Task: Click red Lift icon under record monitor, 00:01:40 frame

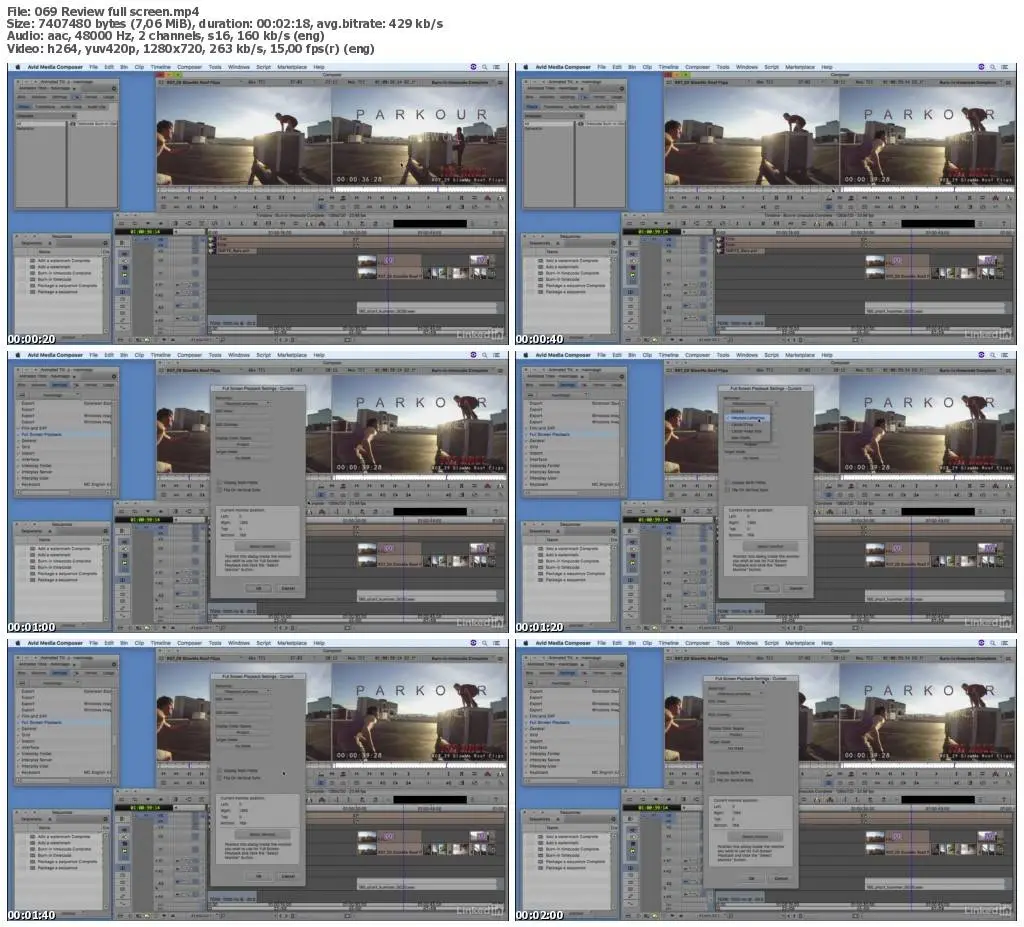Action: click(487, 773)
